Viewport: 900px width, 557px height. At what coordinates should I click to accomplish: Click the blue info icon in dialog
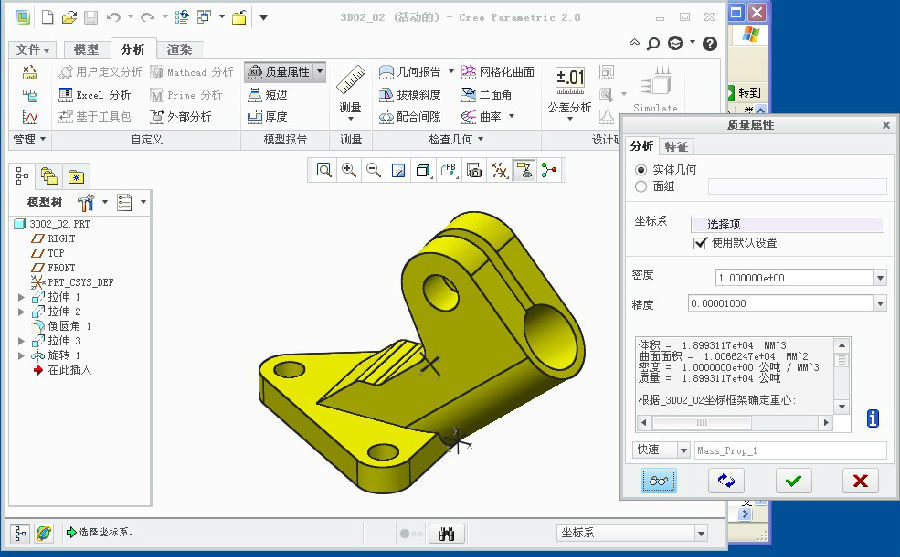pyautogui.click(x=873, y=419)
